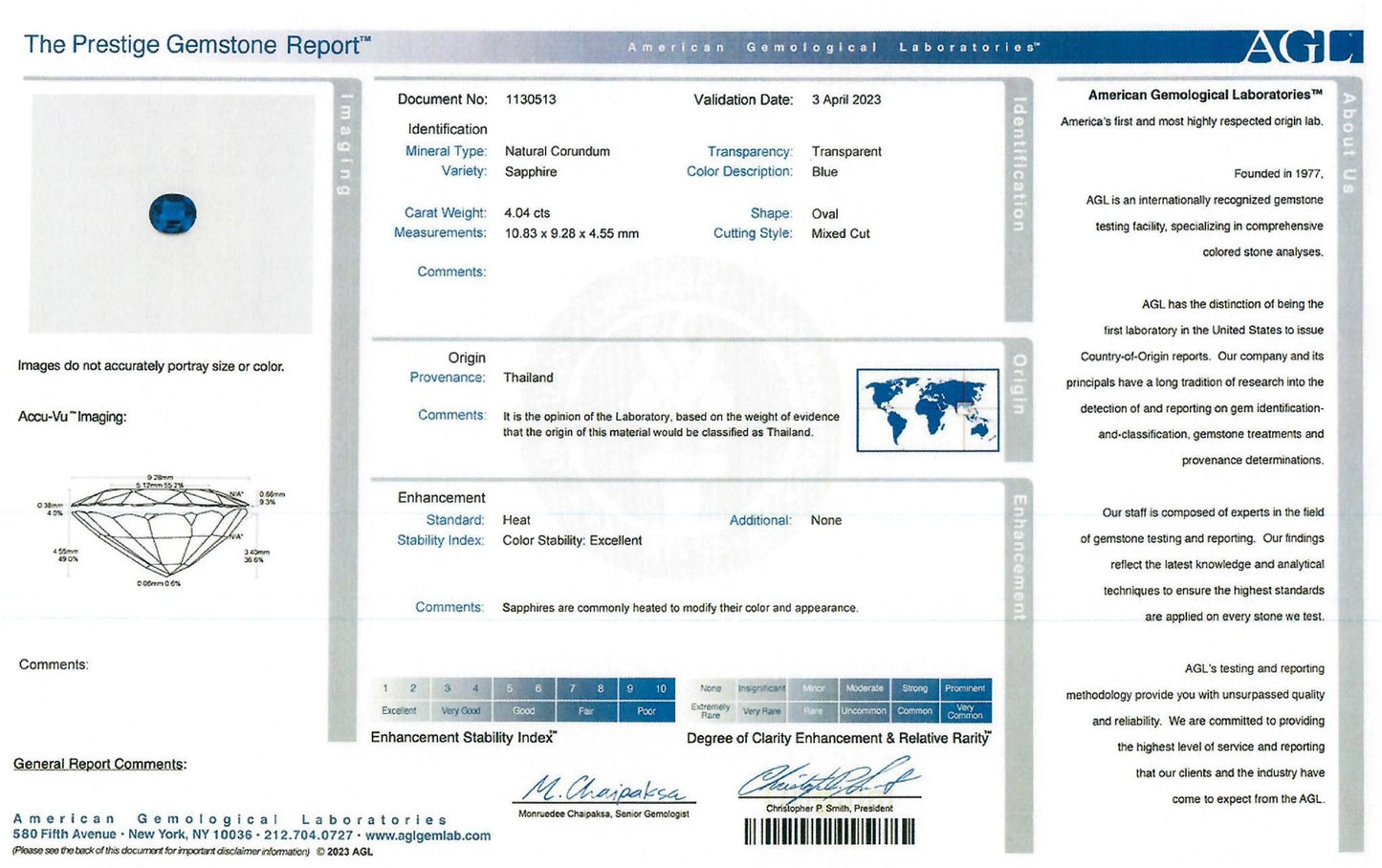Image resolution: width=1382 pixels, height=868 pixels.
Task: Click Christopher P. Smith's signature
Action: point(828,779)
